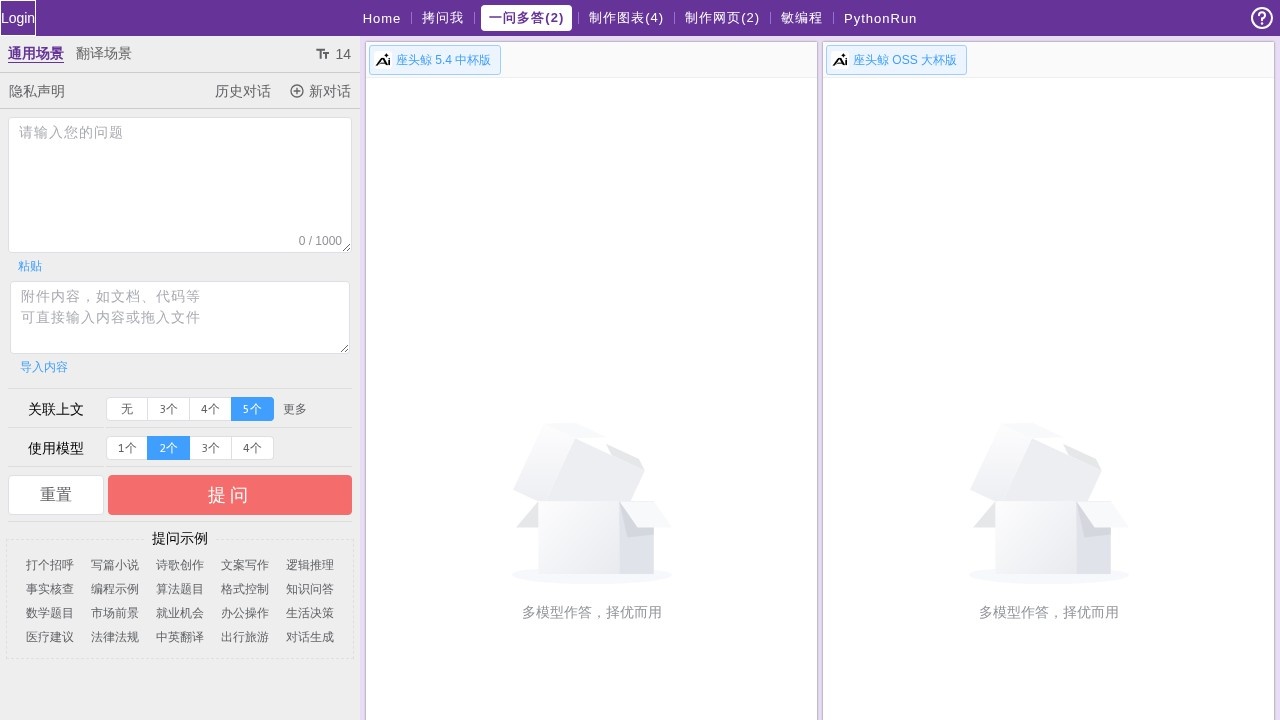Click the font size Tr icon
Viewport: 1280px width, 720px height.
click(x=323, y=54)
